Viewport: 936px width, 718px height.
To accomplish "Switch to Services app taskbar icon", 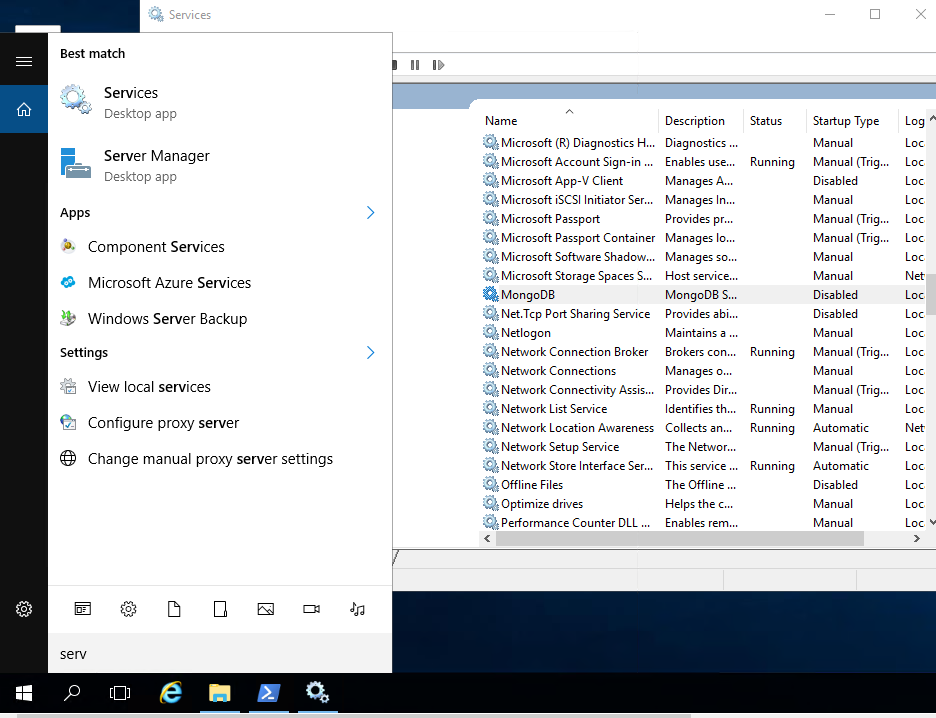I will [318, 693].
